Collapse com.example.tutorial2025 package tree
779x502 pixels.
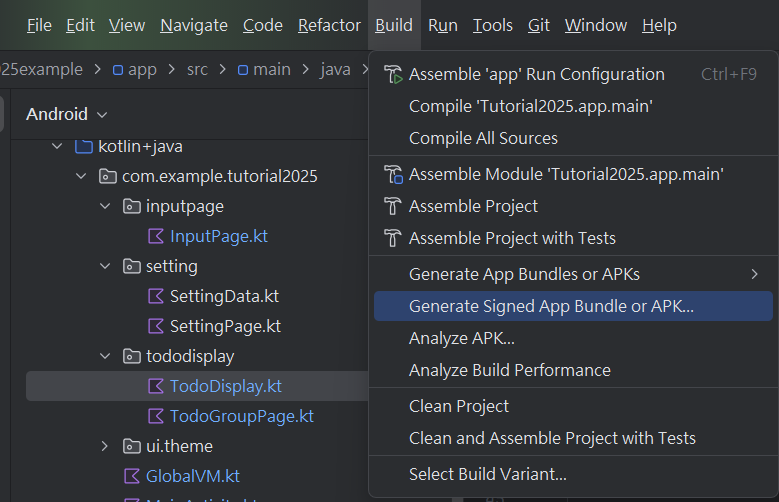point(81,177)
